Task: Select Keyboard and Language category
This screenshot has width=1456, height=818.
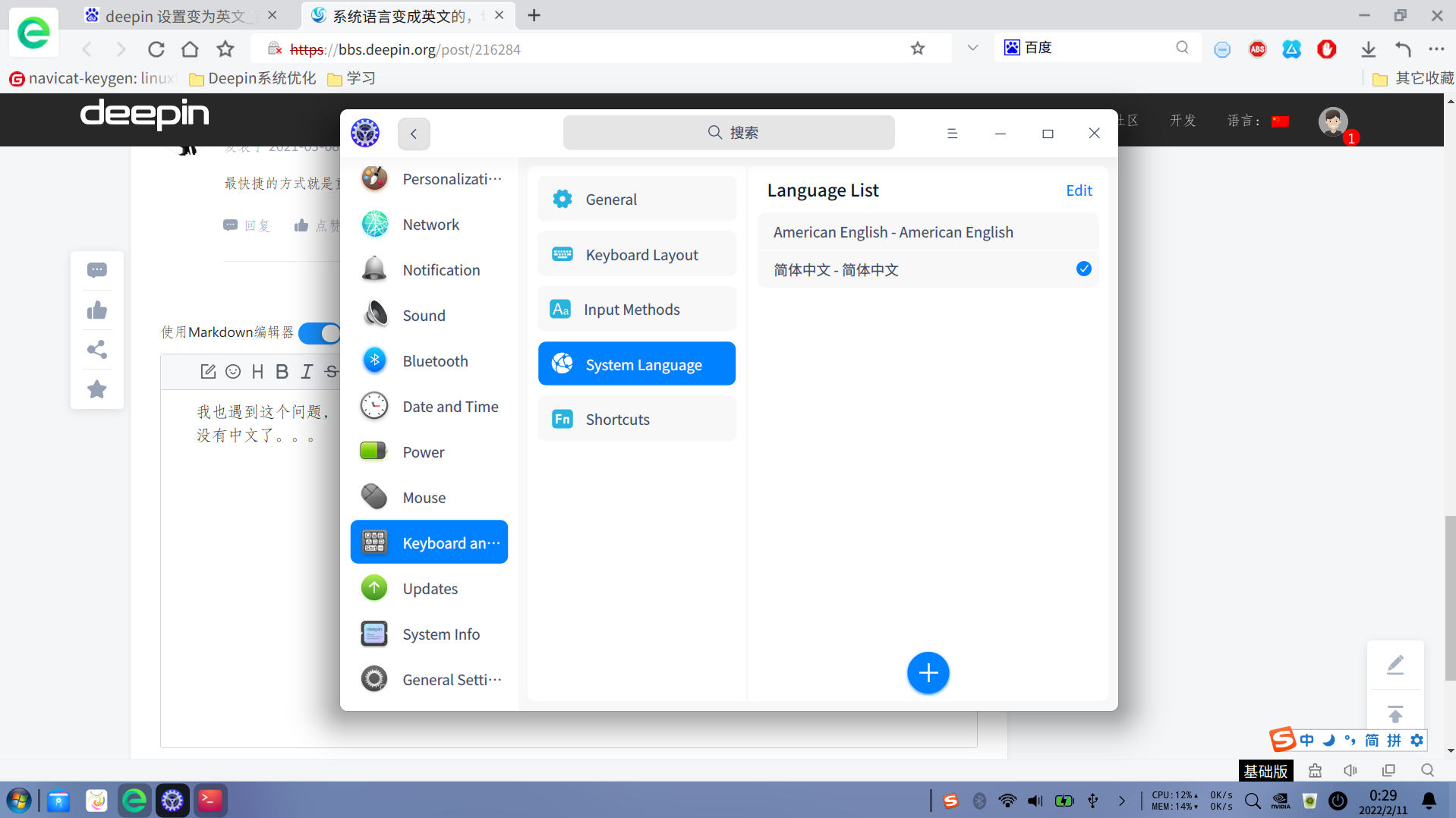Action: (429, 542)
